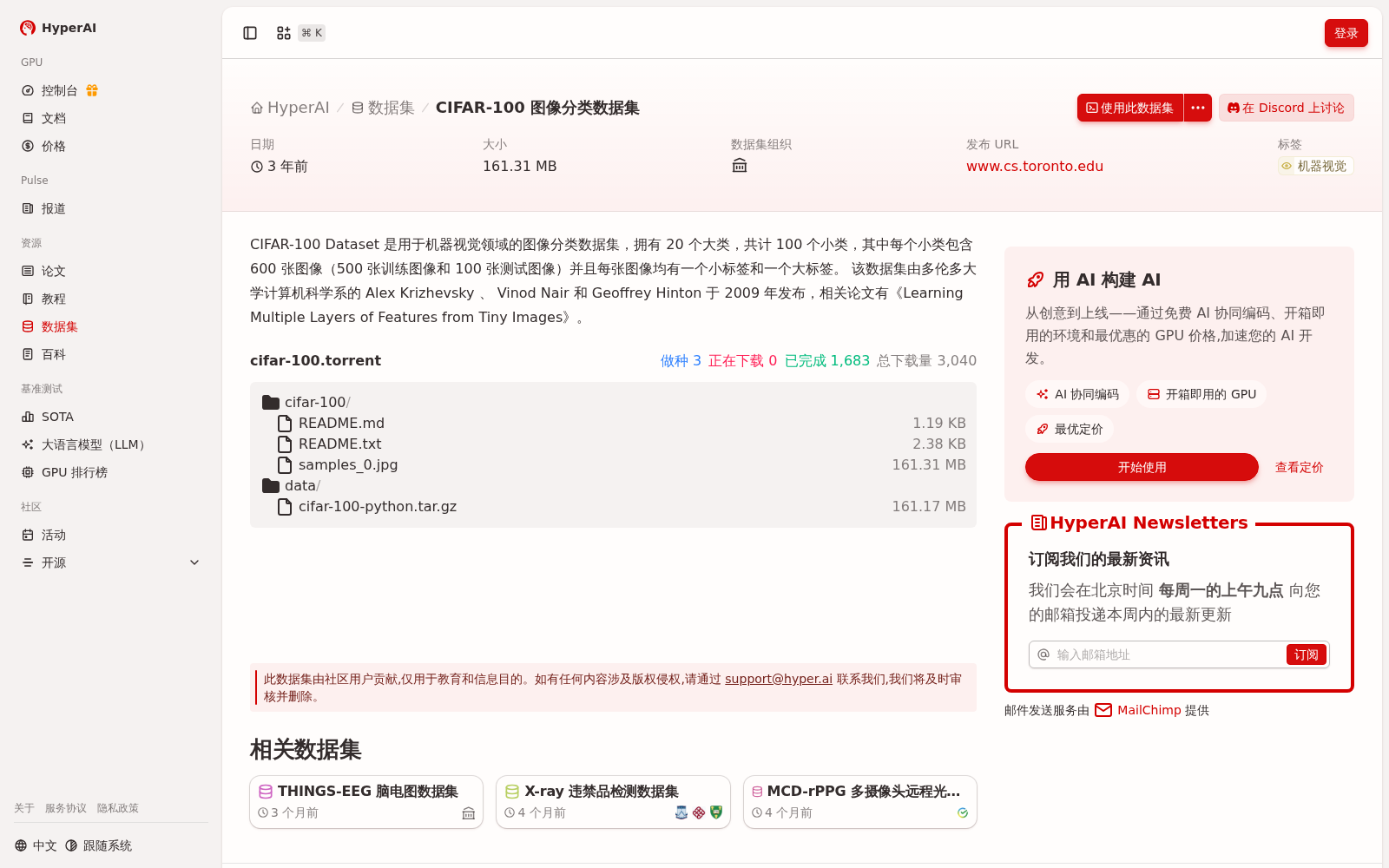The image size is (1389, 868).
Task: Click the 数据集 breadcrumb link
Action: [x=383, y=108]
